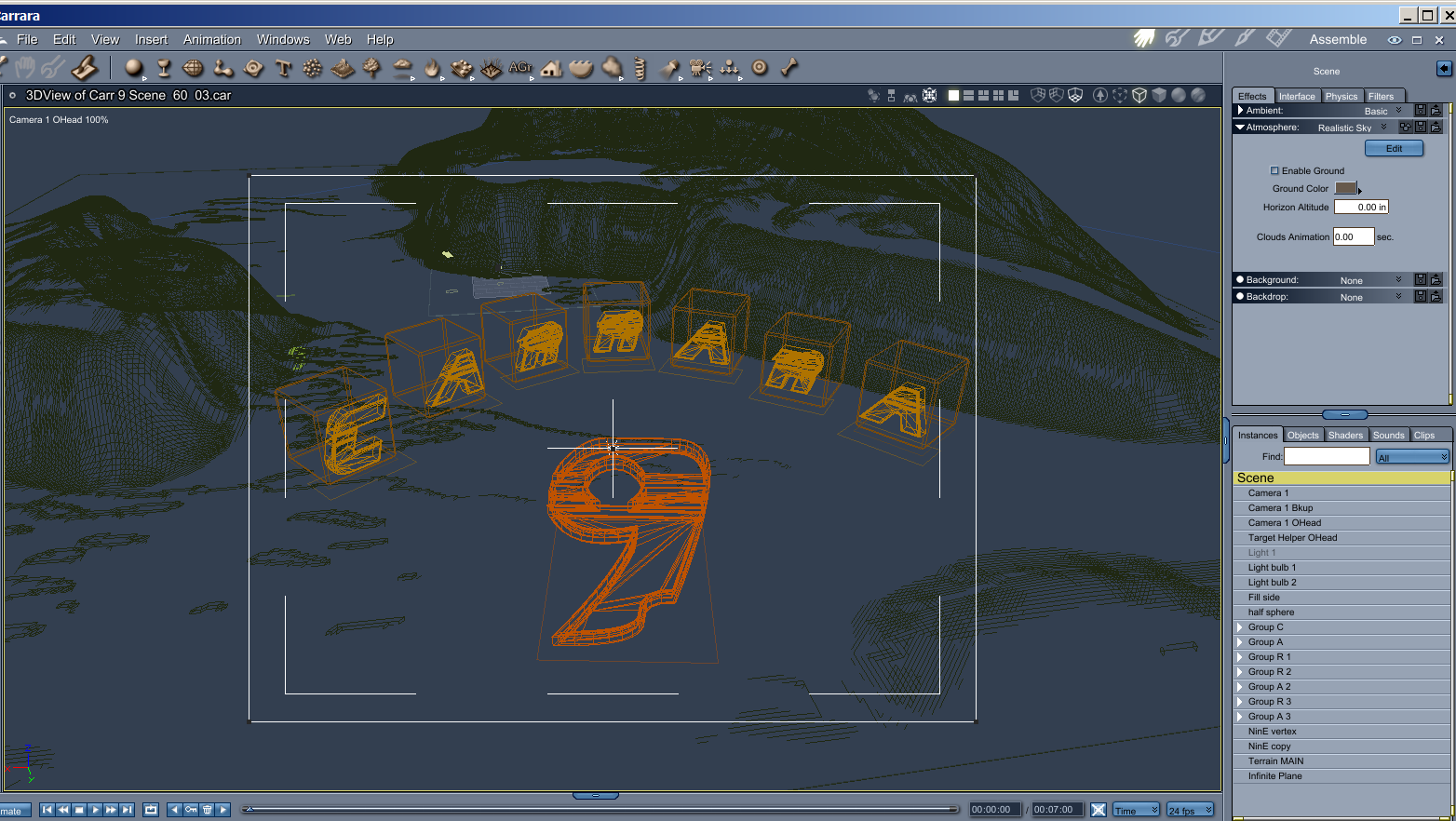
Task: Set viewport to four-view layout
Action: [998, 95]
